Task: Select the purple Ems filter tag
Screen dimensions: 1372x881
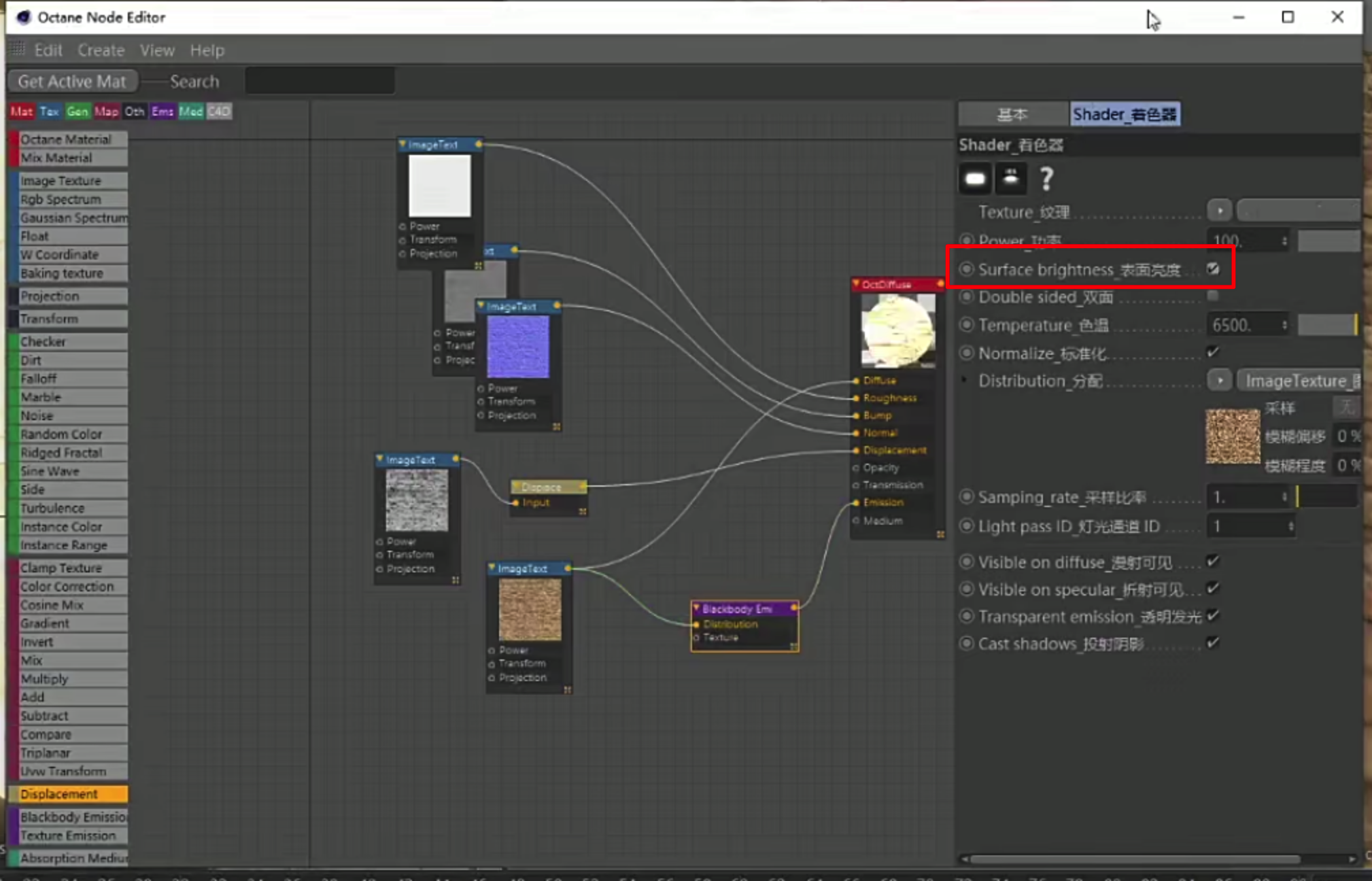Action: coord(162,111)
